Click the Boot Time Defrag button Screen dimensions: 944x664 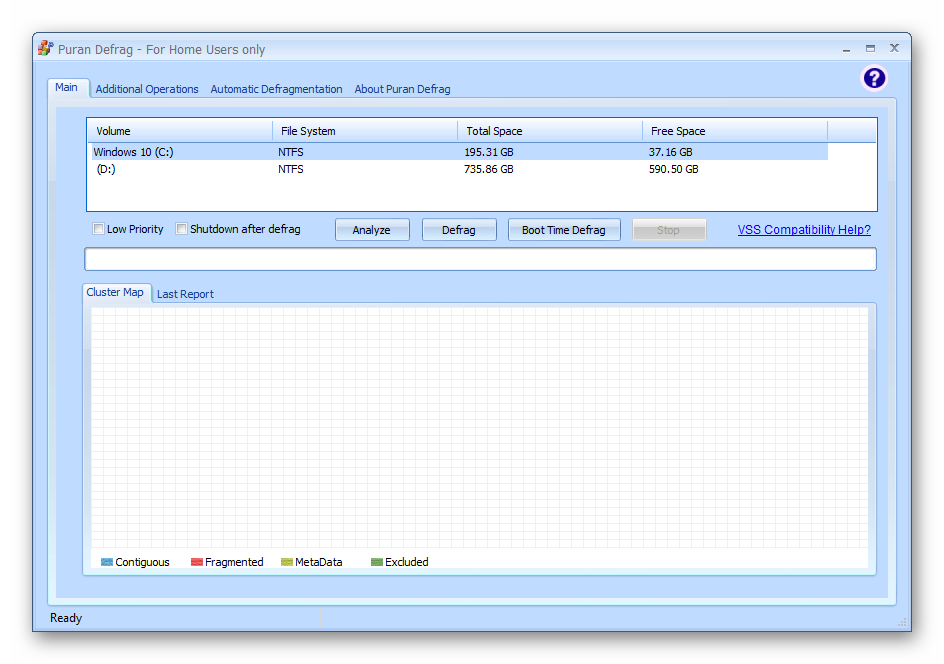(x=563, y=230)
